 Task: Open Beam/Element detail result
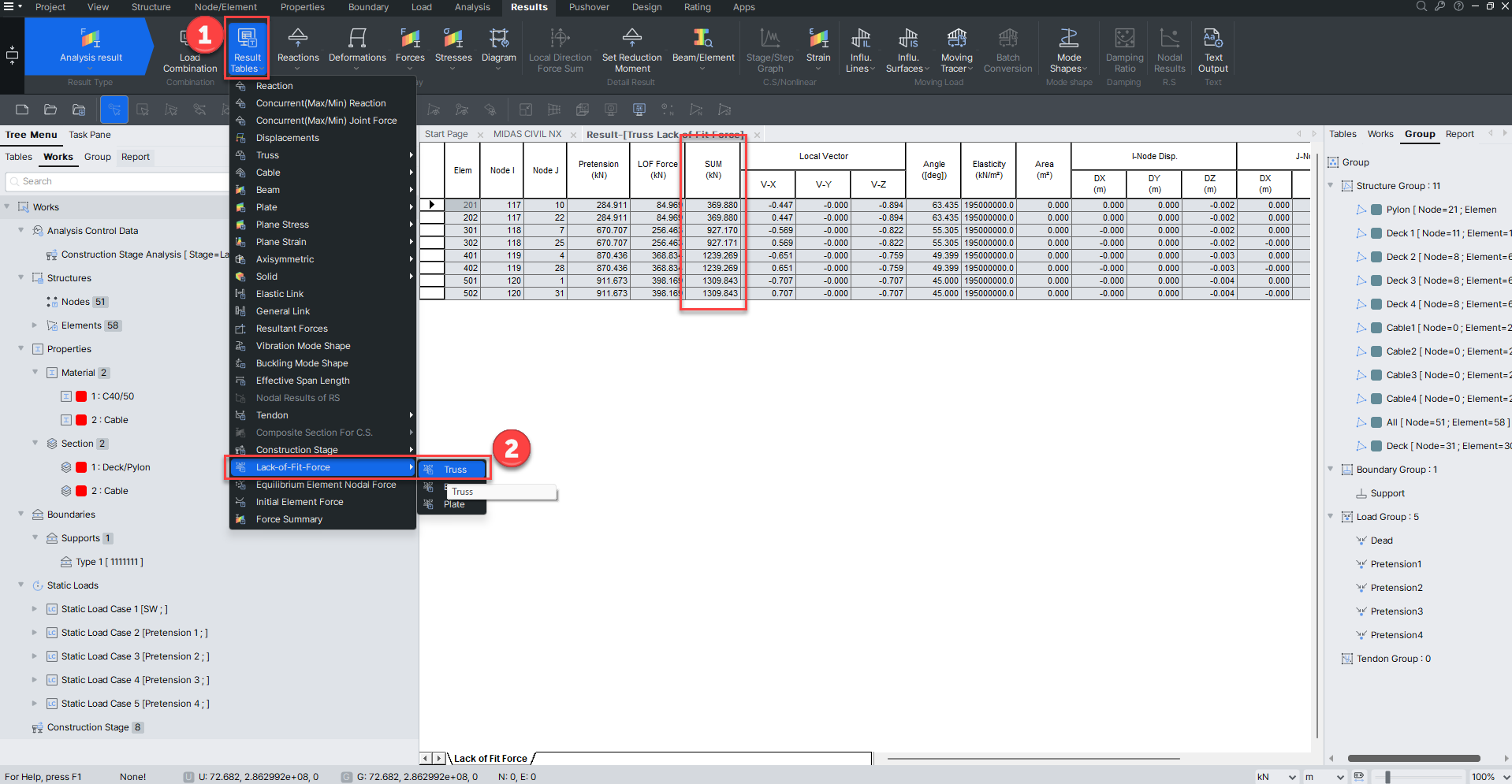coord(703,47)
